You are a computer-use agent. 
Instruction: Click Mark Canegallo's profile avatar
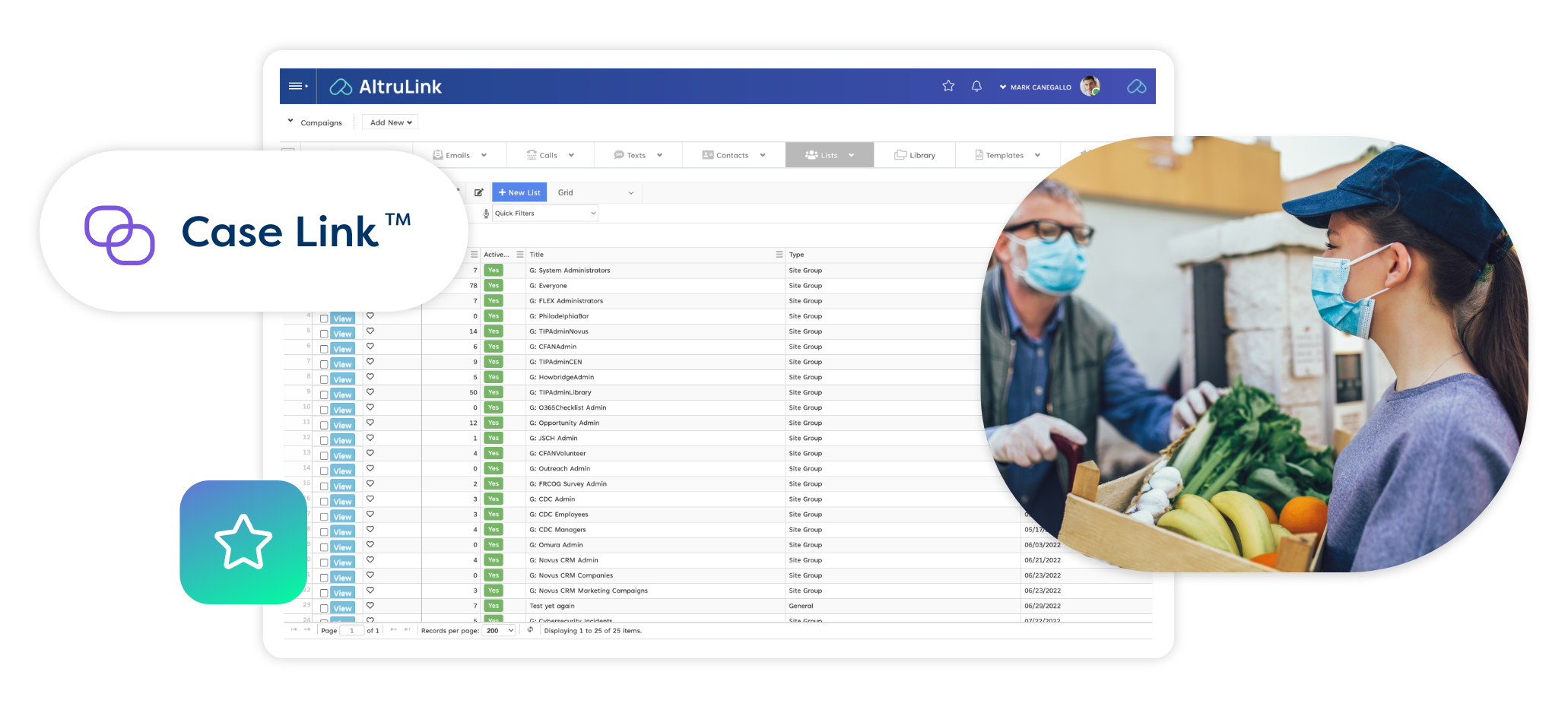click(1090, 86)
